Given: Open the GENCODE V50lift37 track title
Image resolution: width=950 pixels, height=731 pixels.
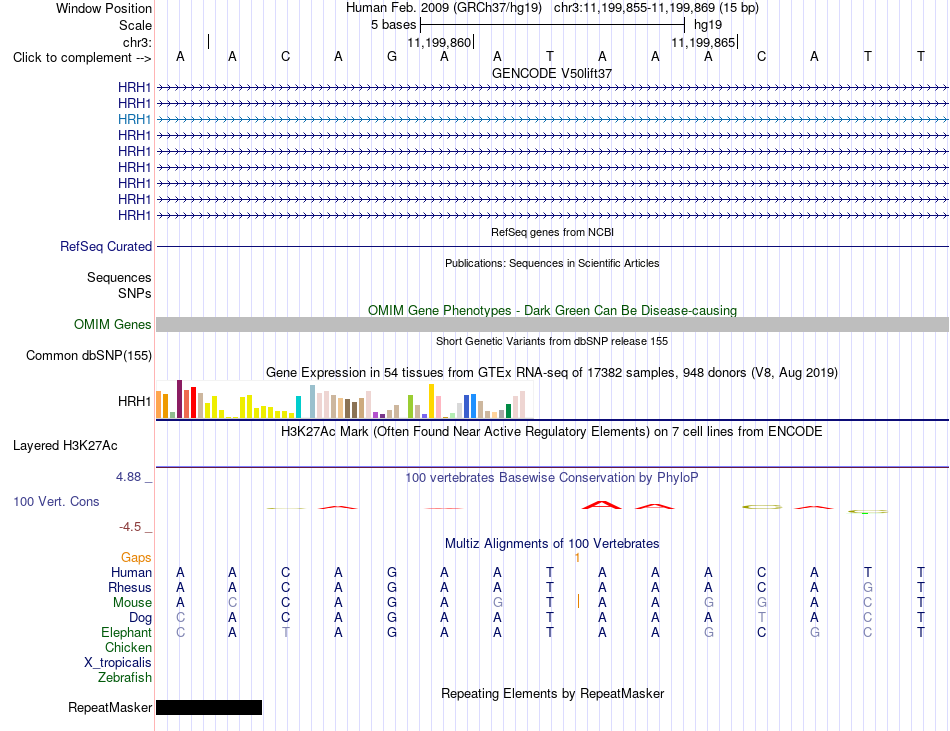Looking at the screenshot, I should tap(552, 73).
